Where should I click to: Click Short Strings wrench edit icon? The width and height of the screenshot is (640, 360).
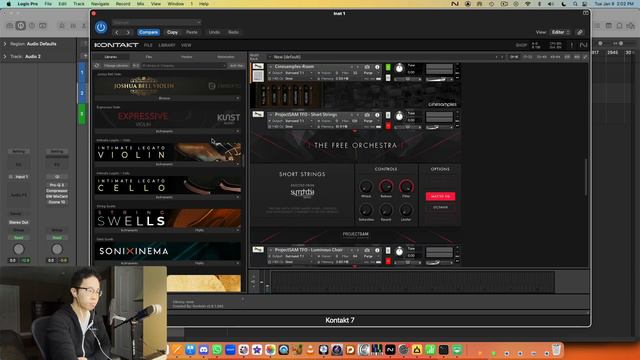[258, 115]
